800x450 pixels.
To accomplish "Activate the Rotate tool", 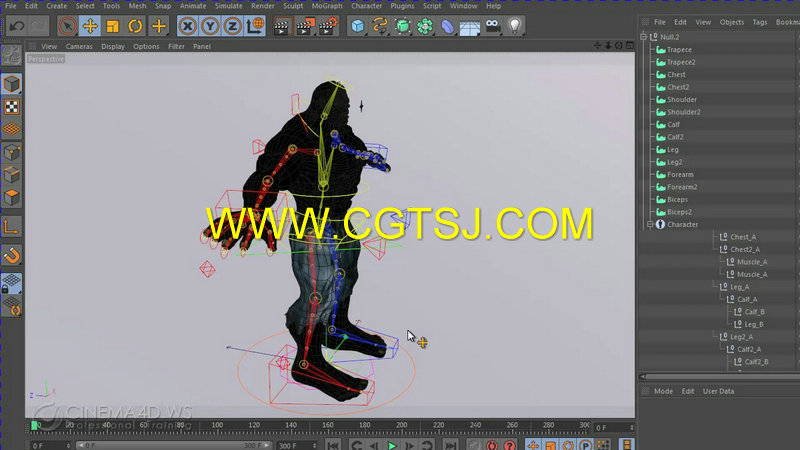I will [135, 26].
